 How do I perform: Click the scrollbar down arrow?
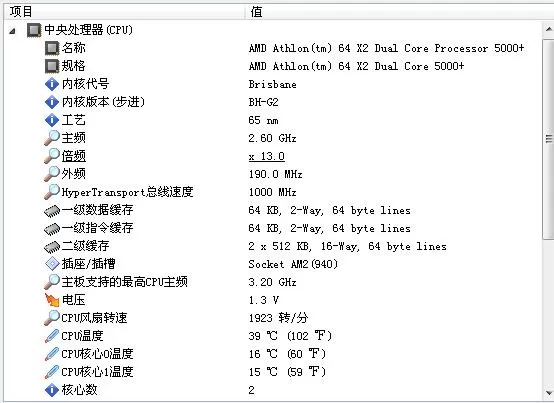pos(549,392)
